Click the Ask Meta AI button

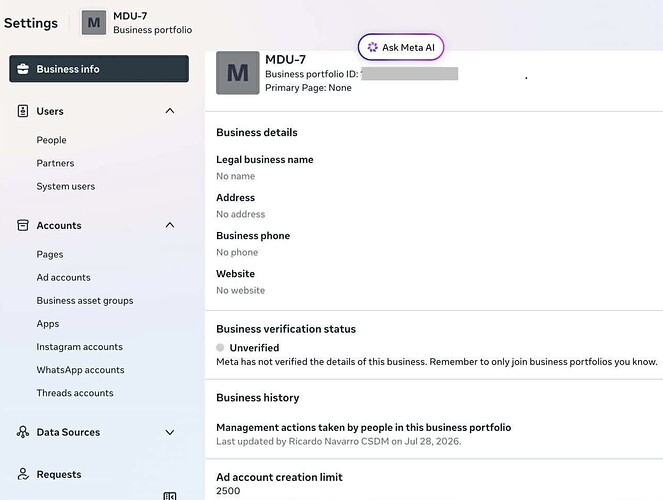click(401, 47)
